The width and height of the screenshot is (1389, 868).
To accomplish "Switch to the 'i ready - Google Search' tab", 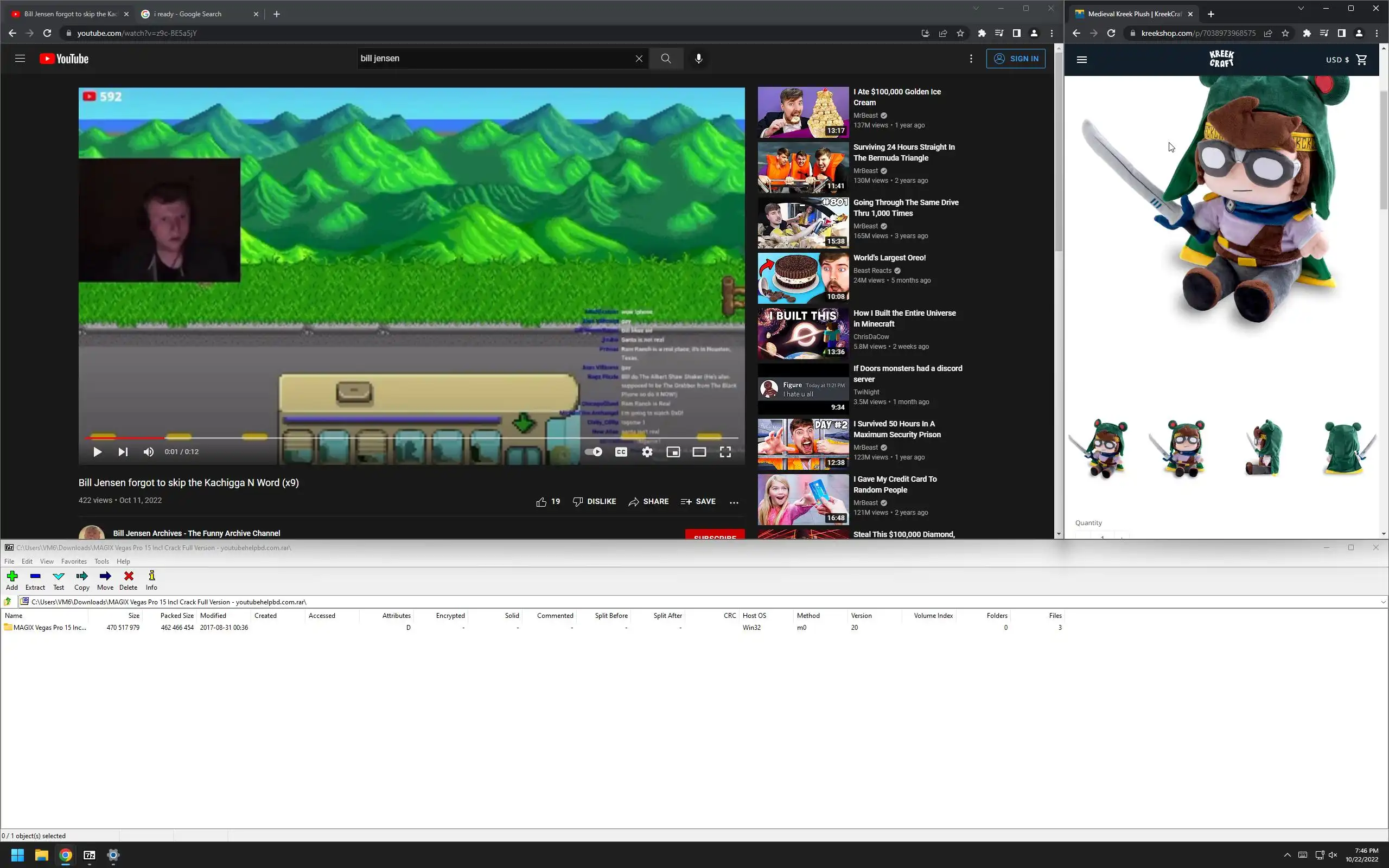I will tap(195, 14).
